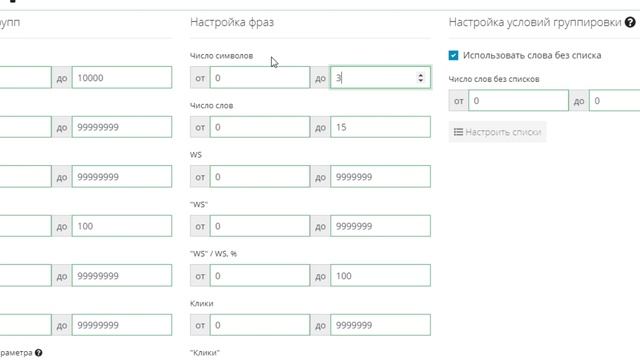
Task: Click the quoted "WS" 'от' input
Action: point(260,226)
